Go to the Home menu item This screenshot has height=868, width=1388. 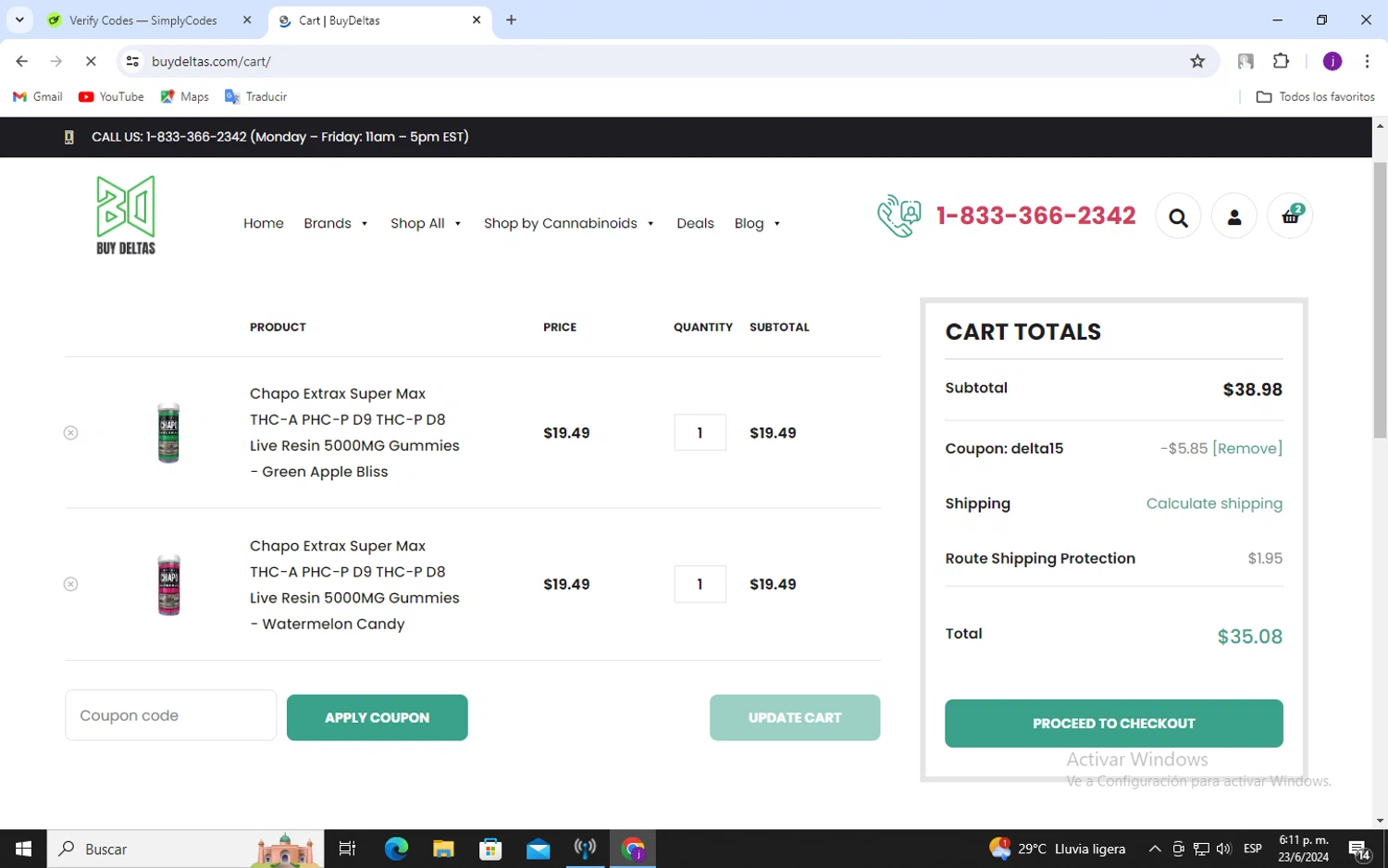pyautogui.click(x=264, y=223)
